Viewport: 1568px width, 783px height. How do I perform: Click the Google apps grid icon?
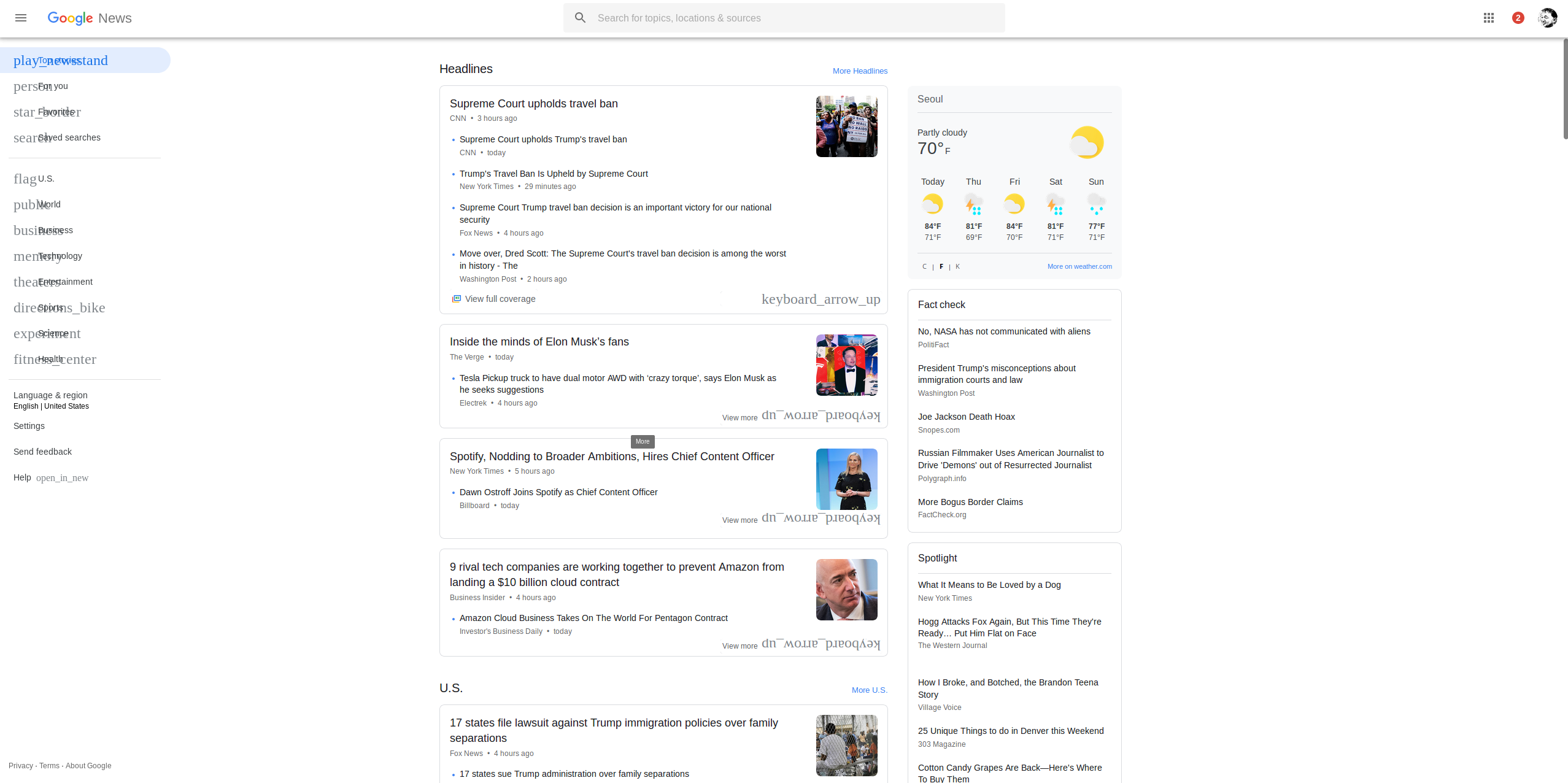click(1488, 18)
